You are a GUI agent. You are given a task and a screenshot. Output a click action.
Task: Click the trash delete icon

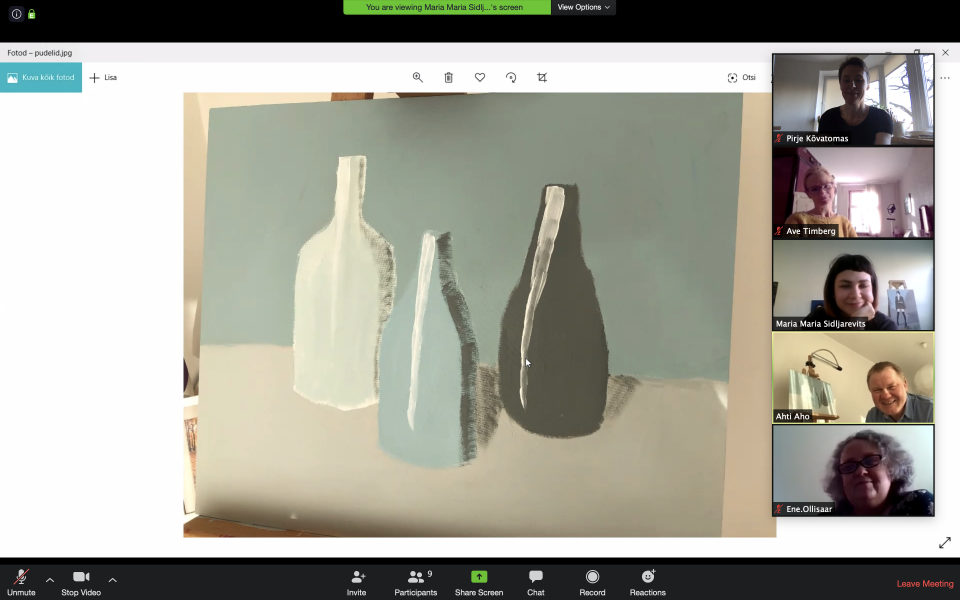tap(449, 77)
